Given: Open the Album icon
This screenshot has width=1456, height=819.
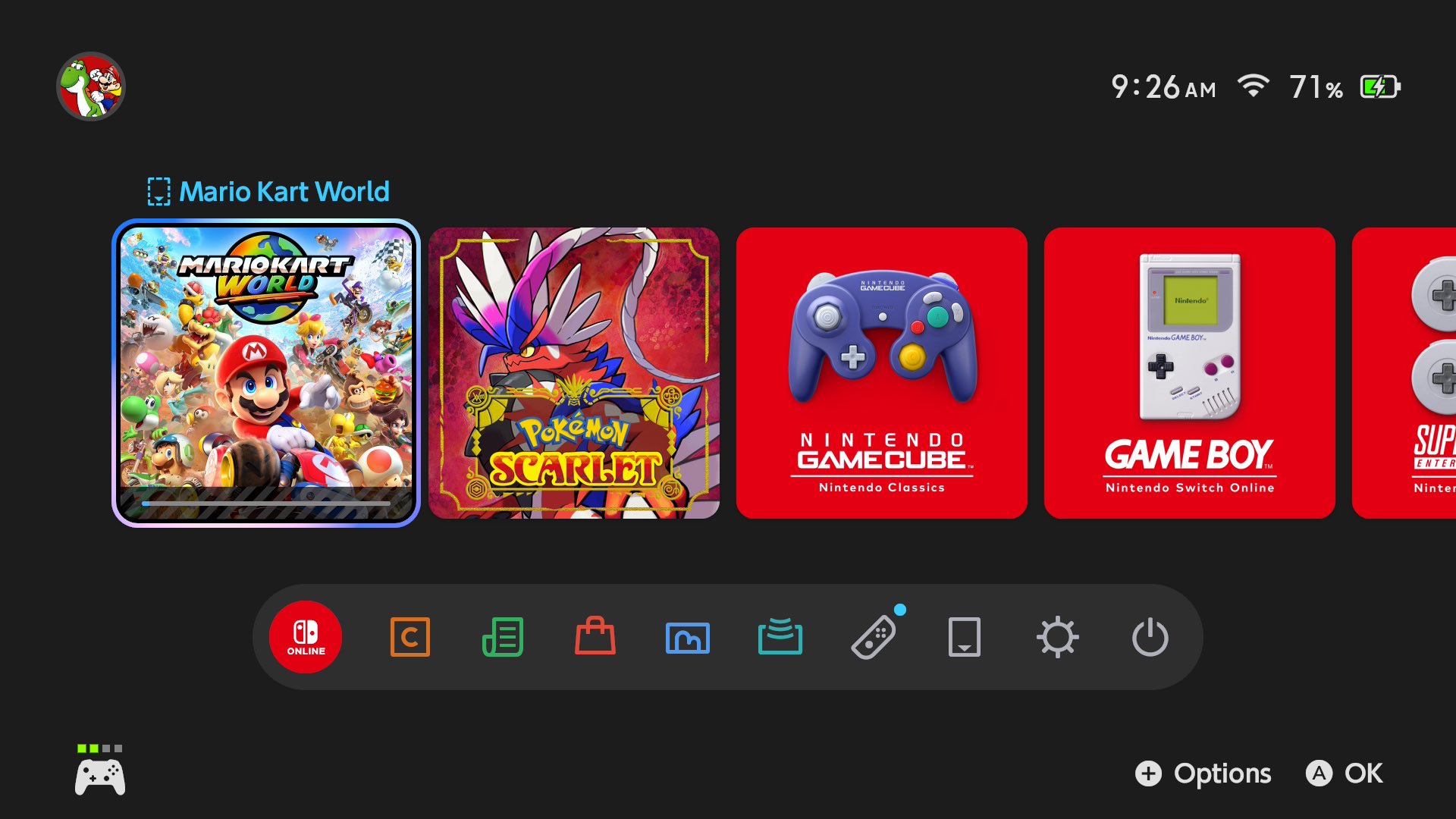Looking at the screenshot, I should (x=688, y=637).
